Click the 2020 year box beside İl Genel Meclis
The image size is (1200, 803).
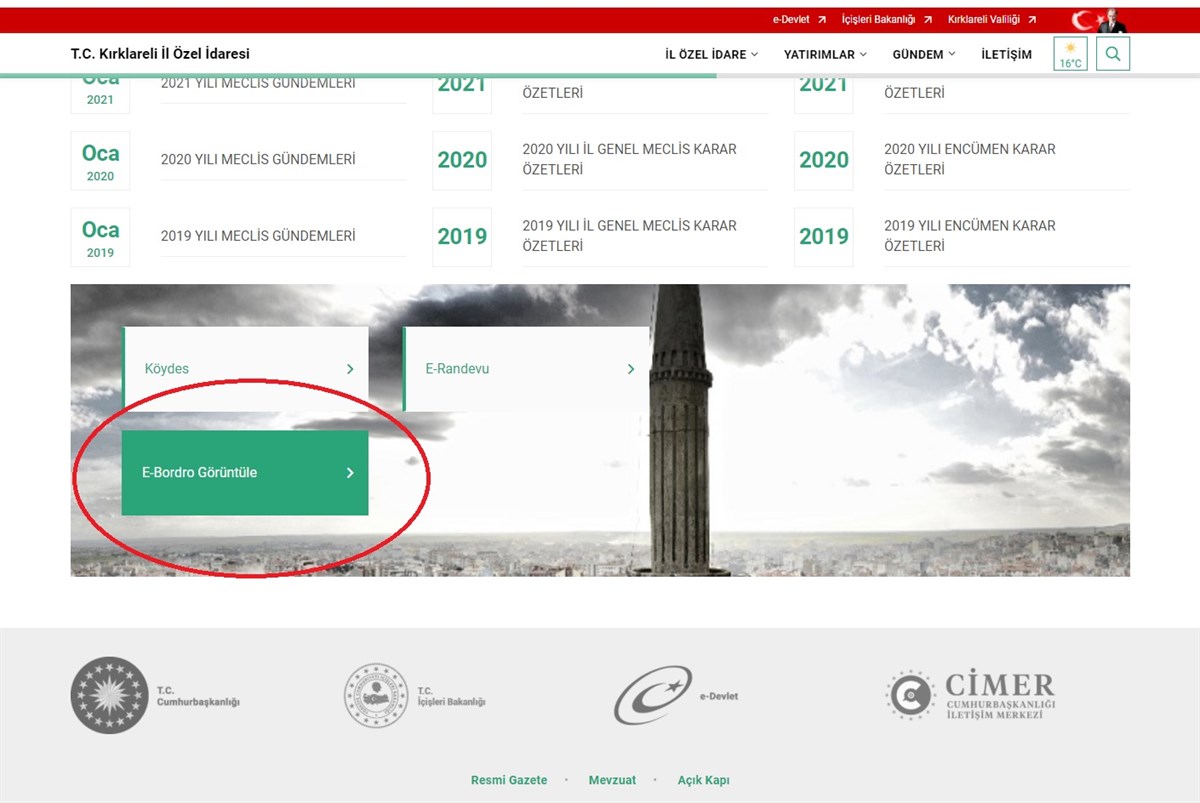tap(462, 160)
